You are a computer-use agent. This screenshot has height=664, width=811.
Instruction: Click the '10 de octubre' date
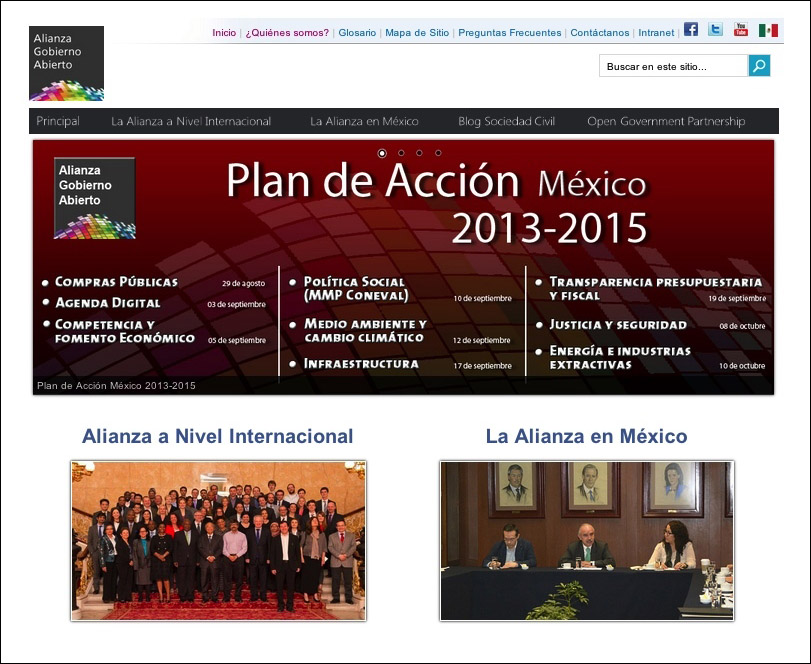pos(742,366)
